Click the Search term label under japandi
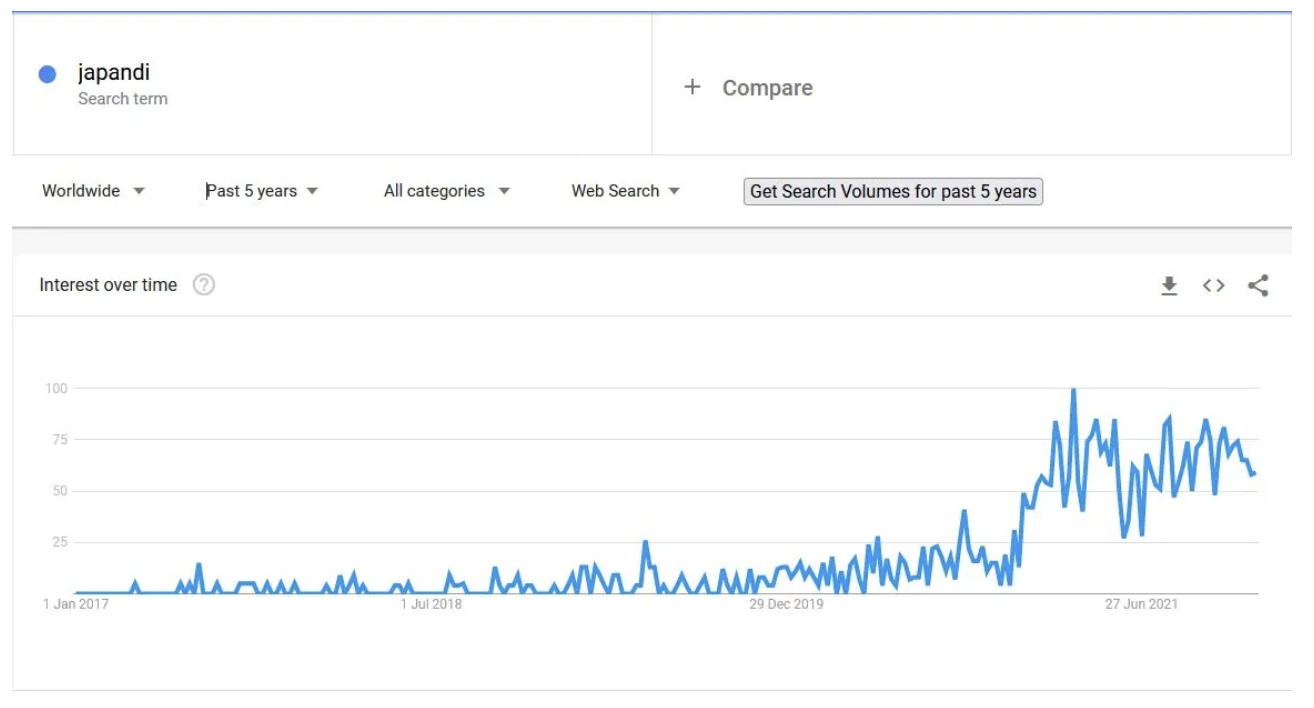This screenshot has width=1314, height=708. coord(123,99)
